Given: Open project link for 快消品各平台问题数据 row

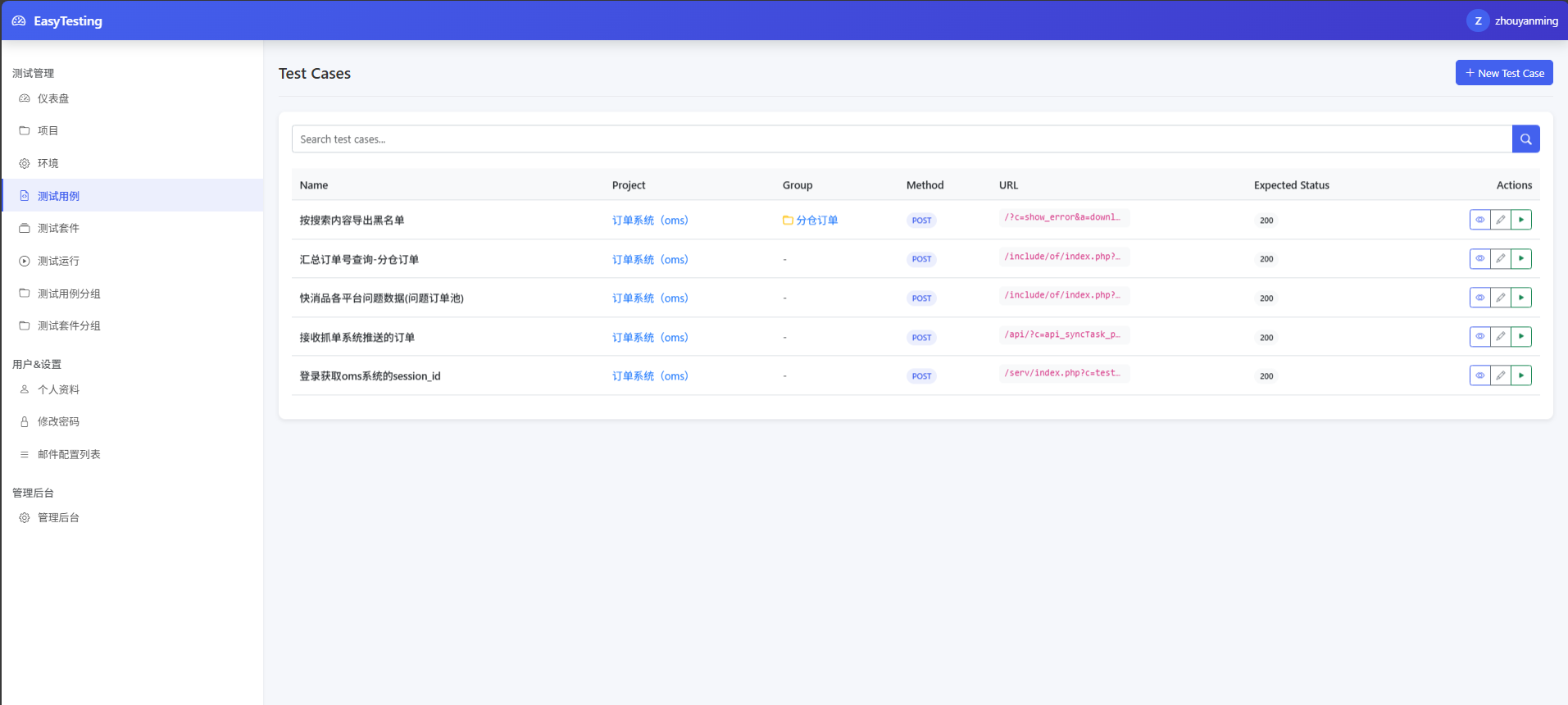Looking at the screenshot, I should [650, 298].
